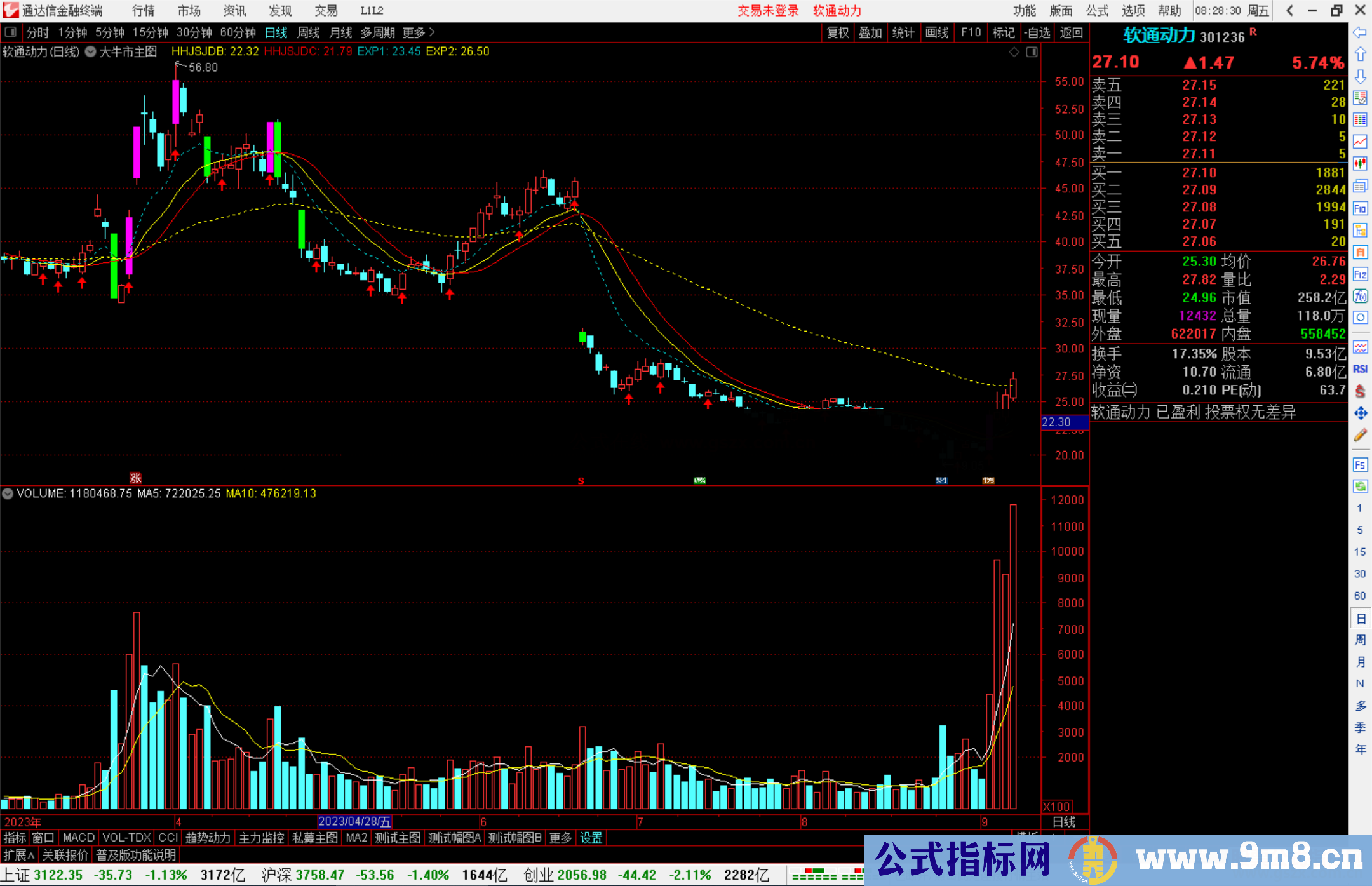Expand the 扩展∧ panel
Screen dimensions: 1372x886
(x=18, y=855)
